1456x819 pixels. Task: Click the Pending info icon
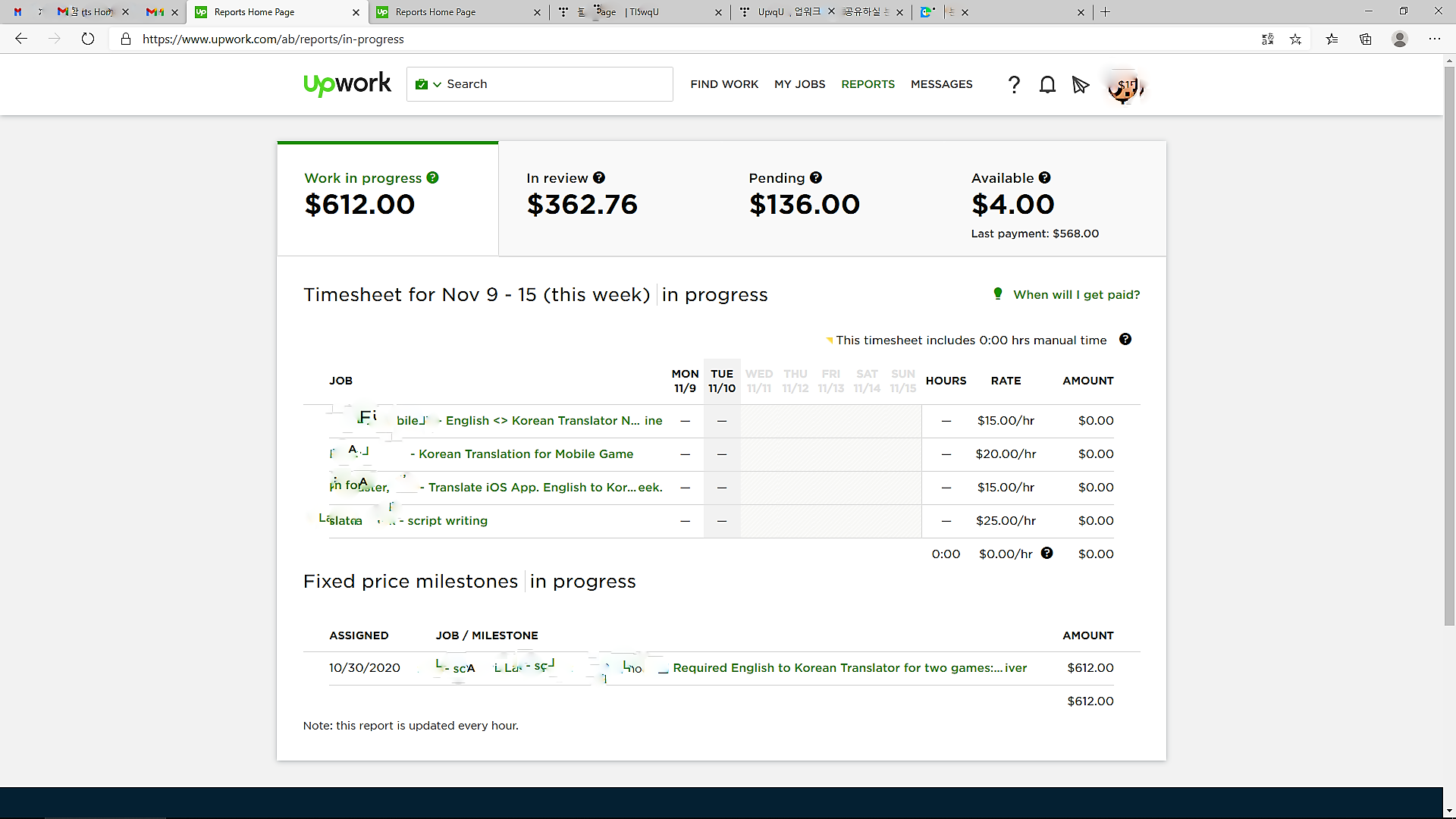816,177
